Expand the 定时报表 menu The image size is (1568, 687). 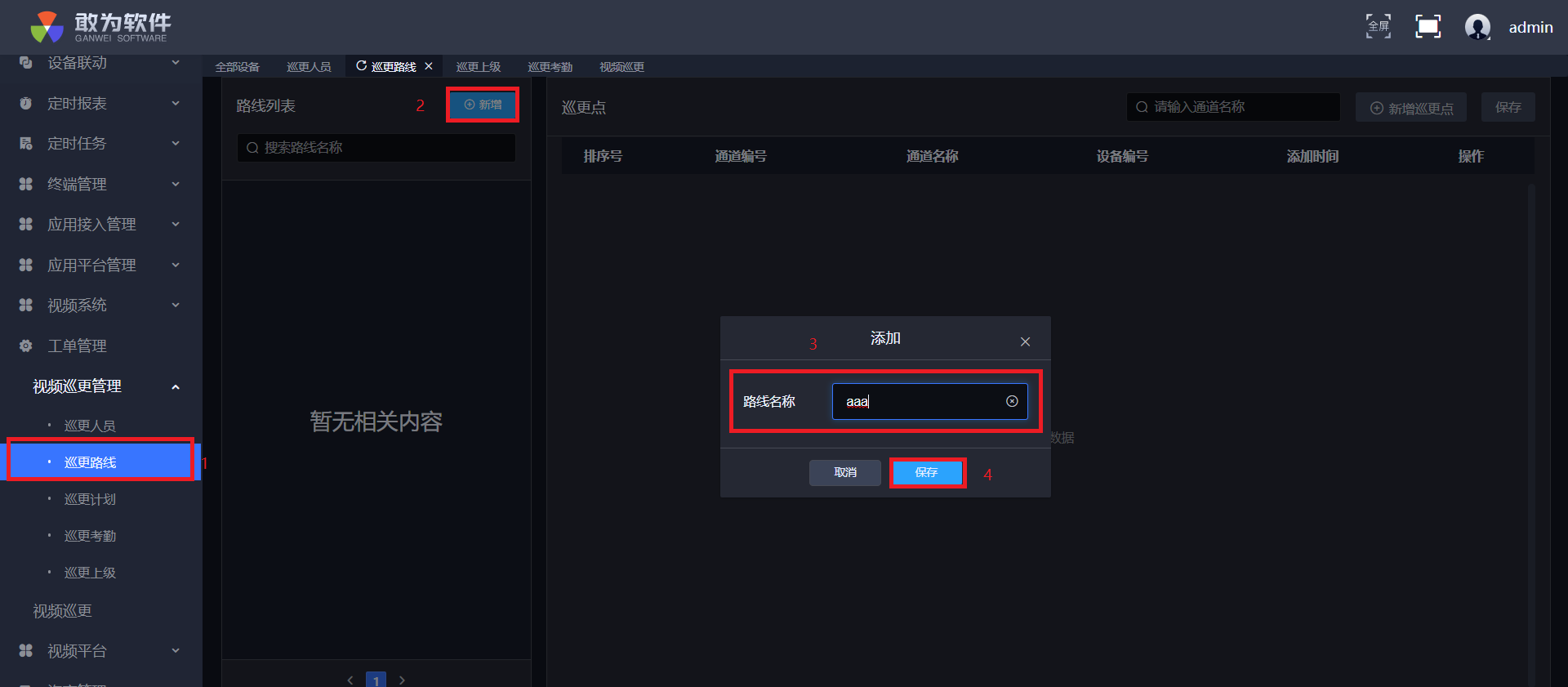click(176, 103)
